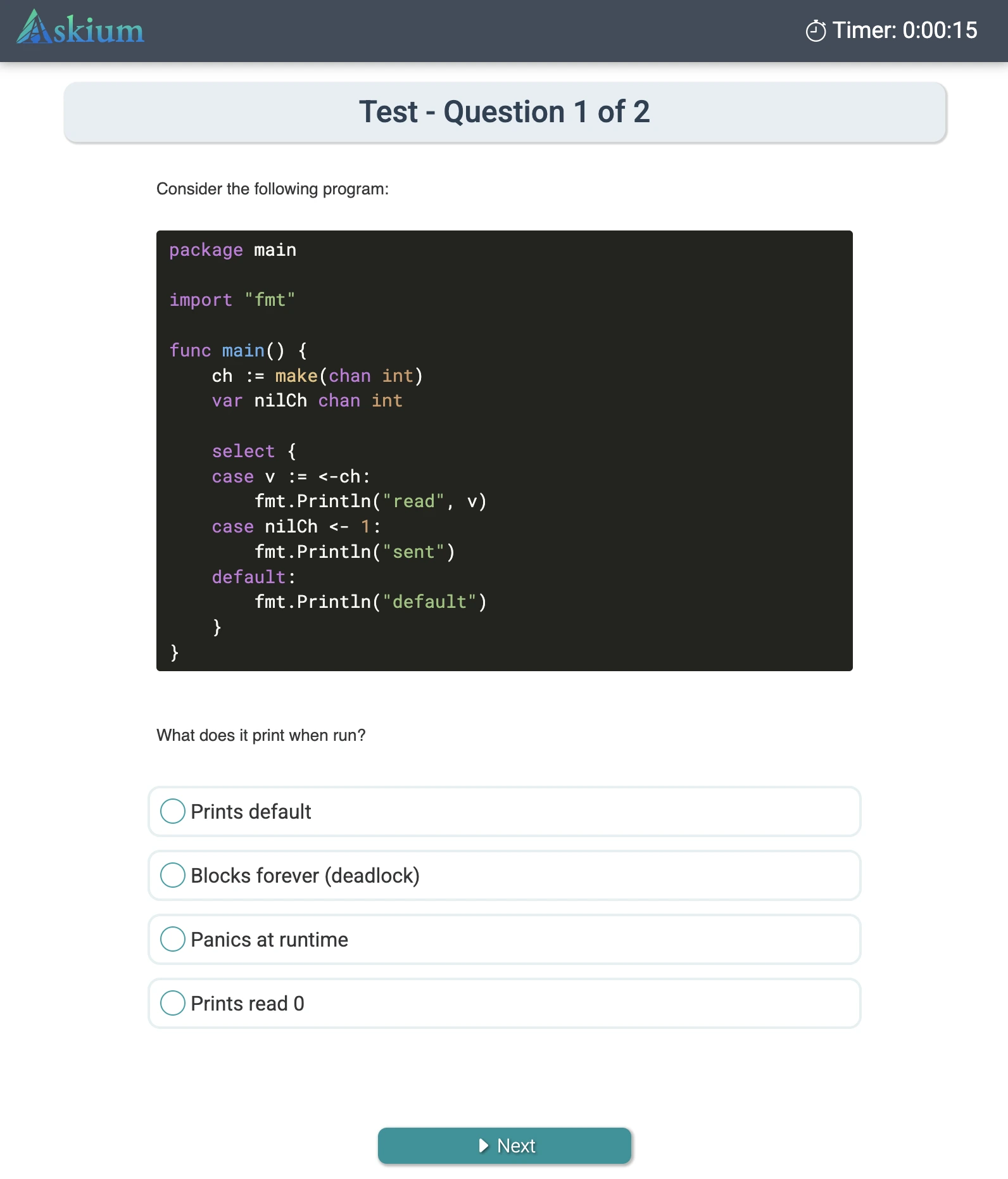Click the play arrow icon on Next
The width and height of the screenshot is (1008, 1179).
[x=484, y=1145]
